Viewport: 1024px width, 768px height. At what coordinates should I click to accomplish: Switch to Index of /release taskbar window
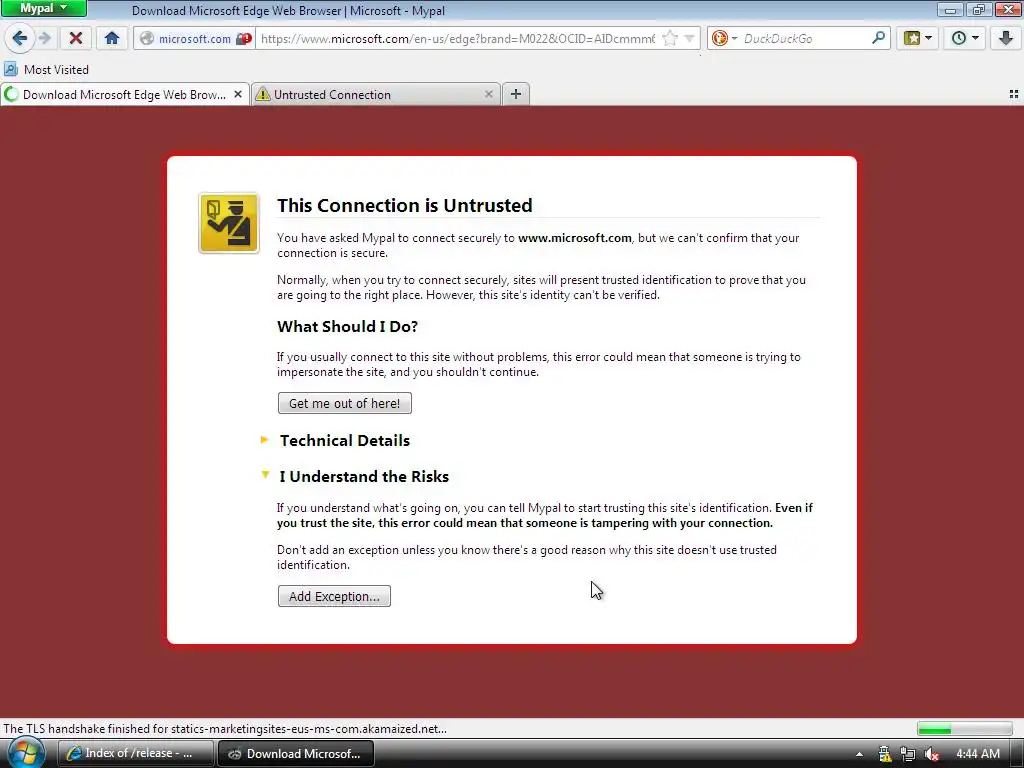(x=136, y=753)
